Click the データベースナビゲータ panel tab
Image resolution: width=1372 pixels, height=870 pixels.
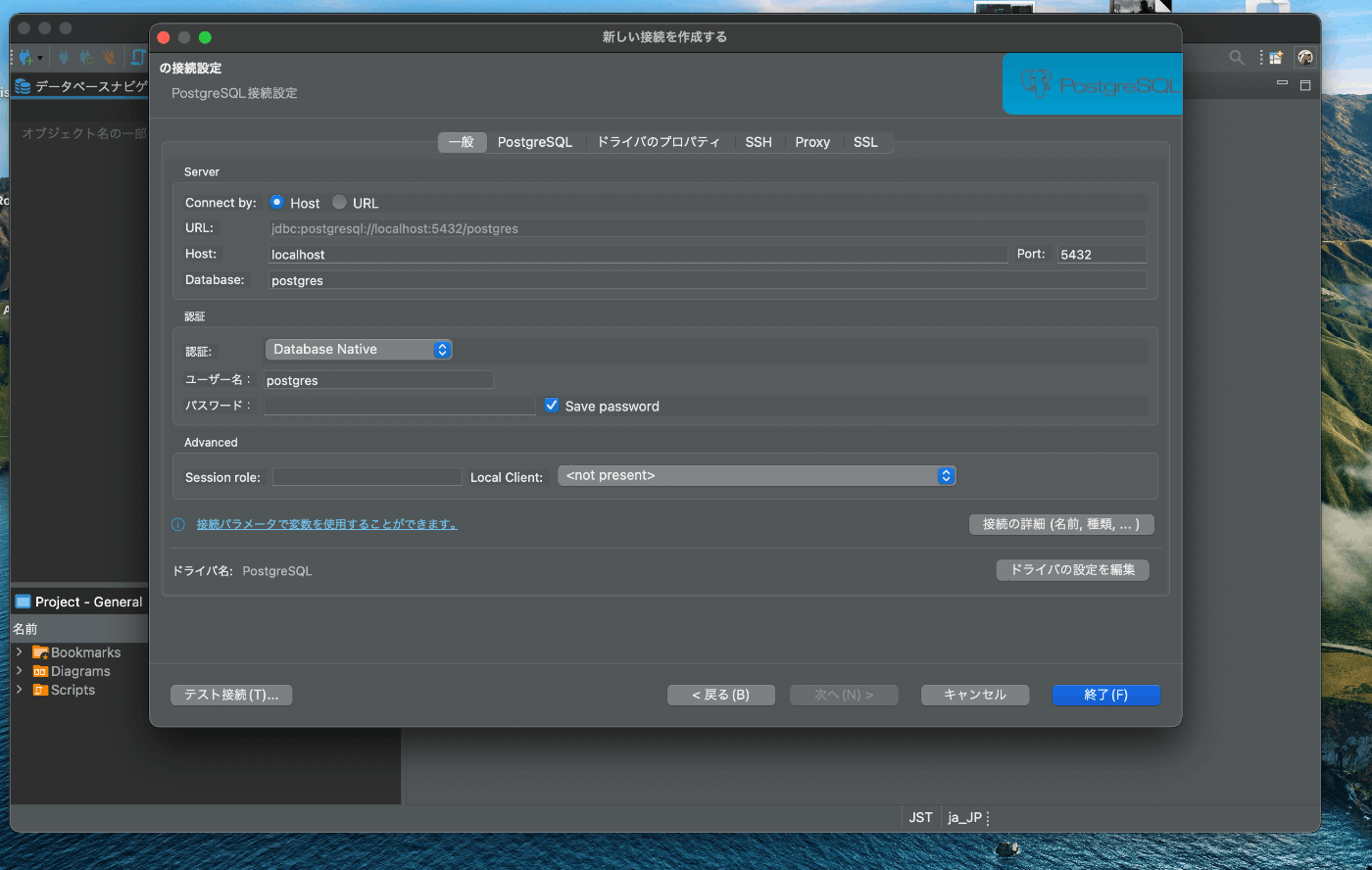tap(81, 86)
